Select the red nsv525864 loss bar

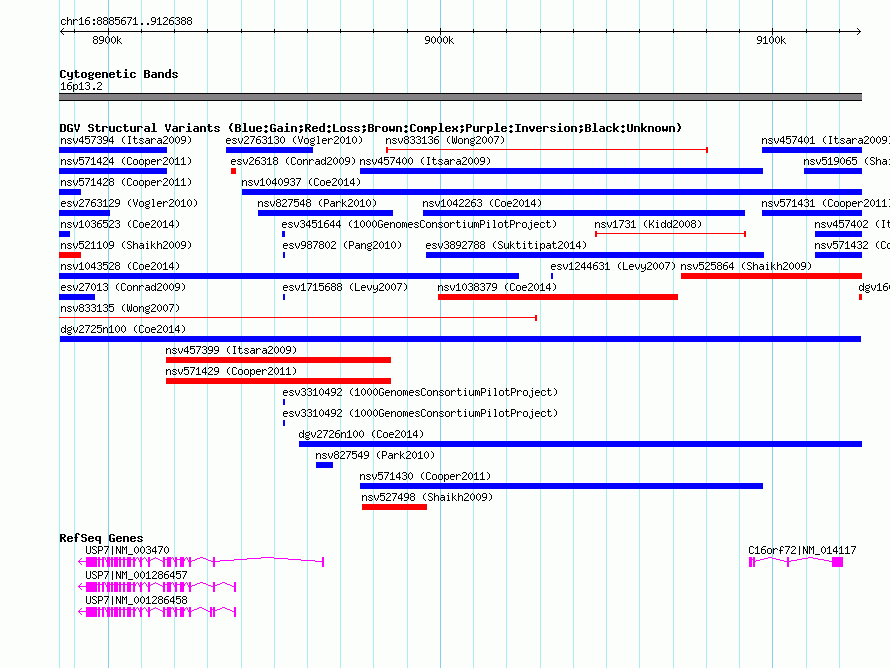pyautogui.click(x=771, y=276)
